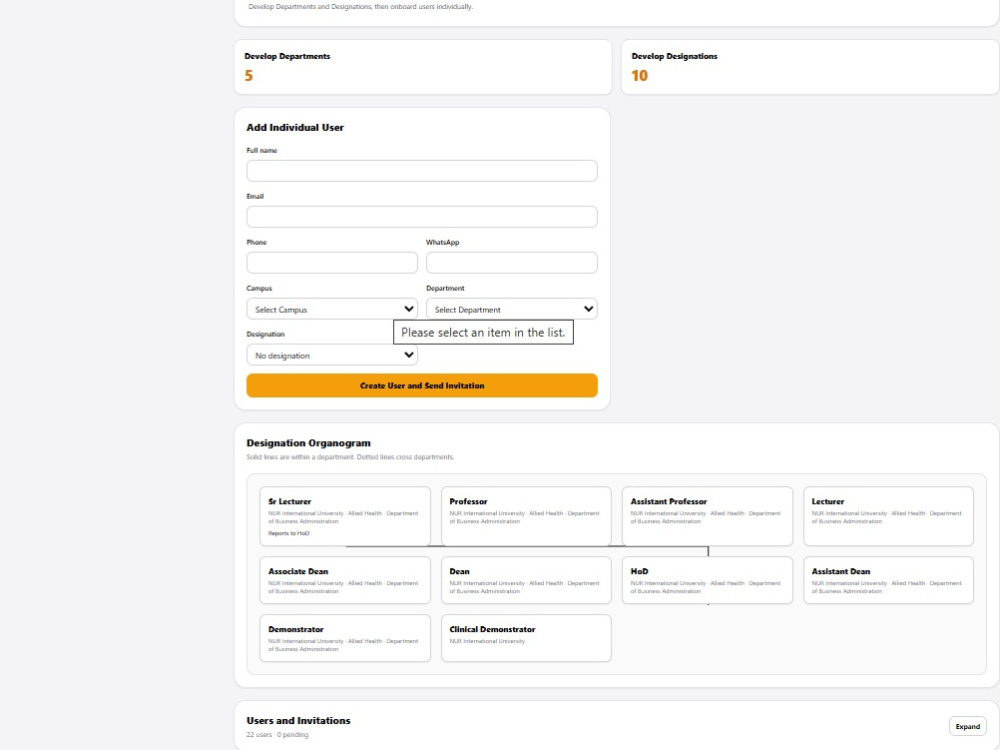Click the 'Reports to HoD' text
This screenshot has height=750, width=1000.
coord(288,533)
